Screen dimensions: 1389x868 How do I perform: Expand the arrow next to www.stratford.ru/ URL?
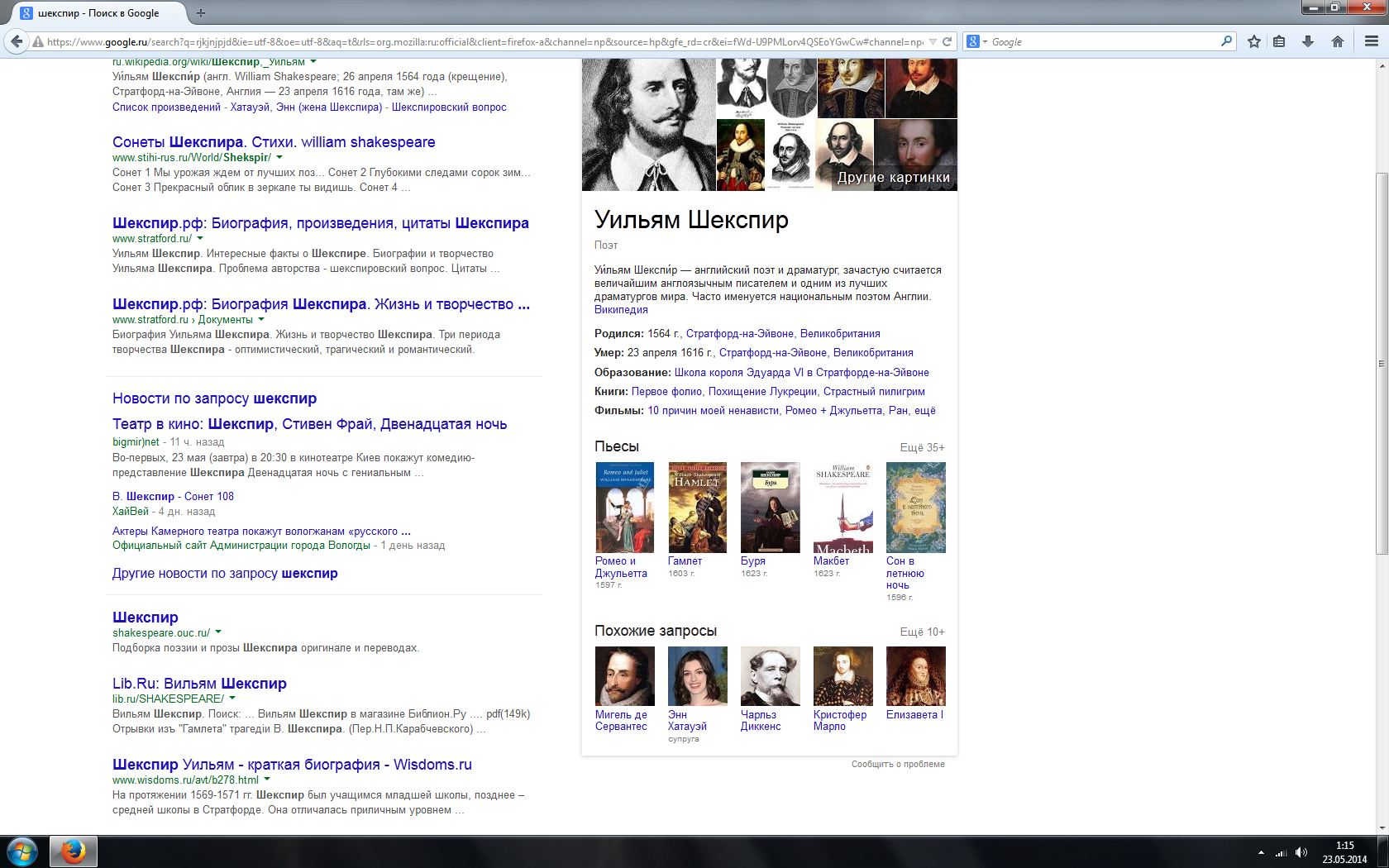point(200,238)
